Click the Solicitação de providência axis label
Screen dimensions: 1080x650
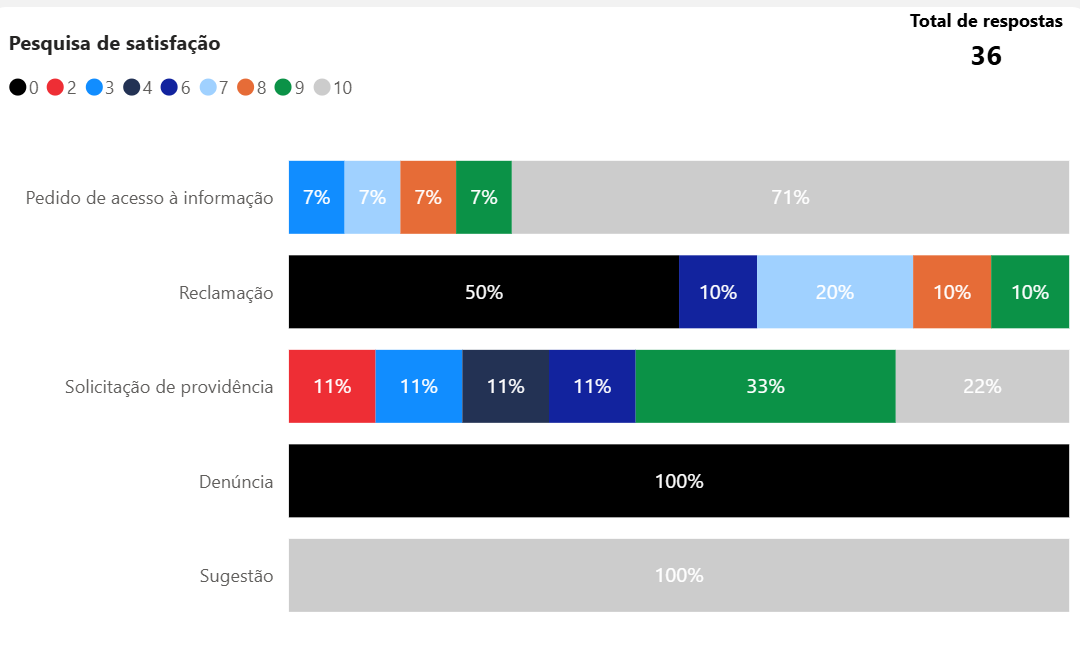[169, 387]
